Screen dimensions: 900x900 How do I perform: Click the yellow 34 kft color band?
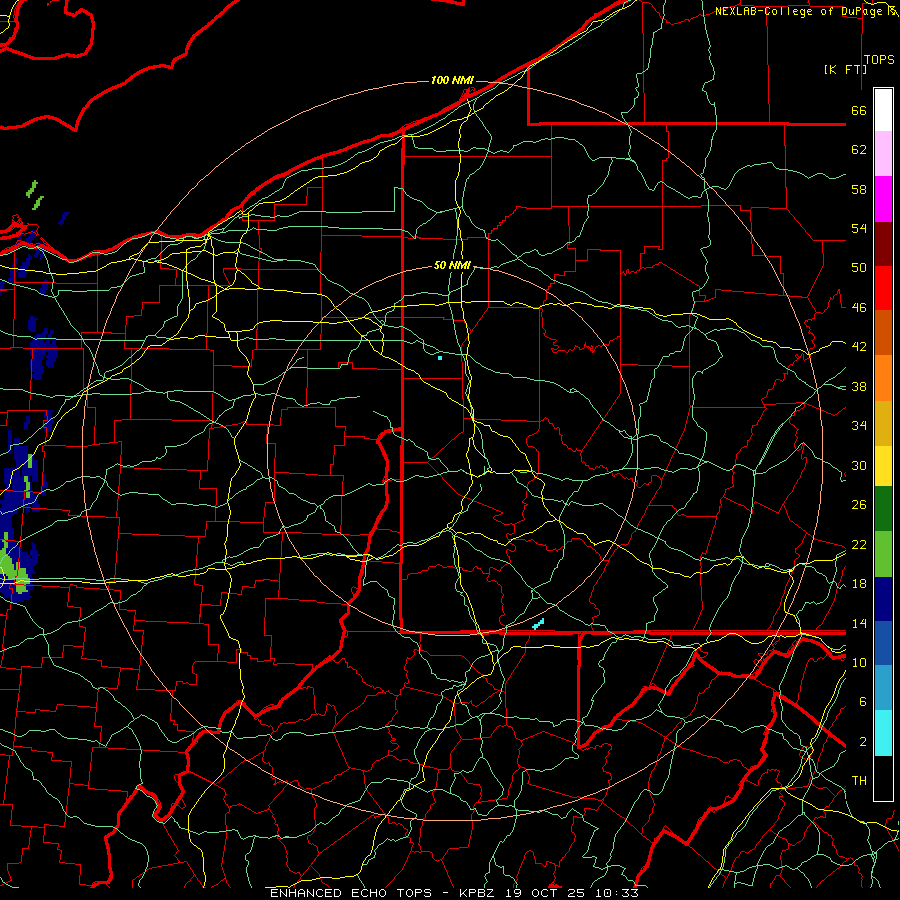883,465
